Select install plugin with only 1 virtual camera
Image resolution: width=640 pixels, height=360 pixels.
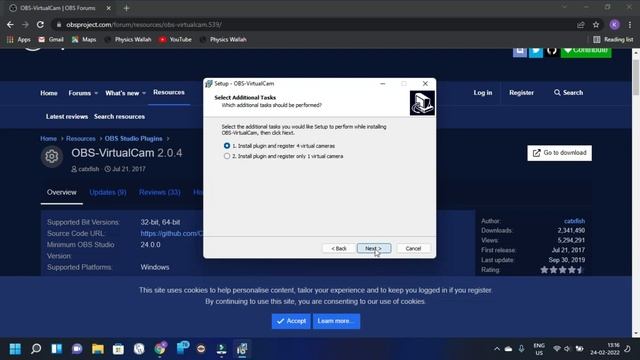coord(227,156)
